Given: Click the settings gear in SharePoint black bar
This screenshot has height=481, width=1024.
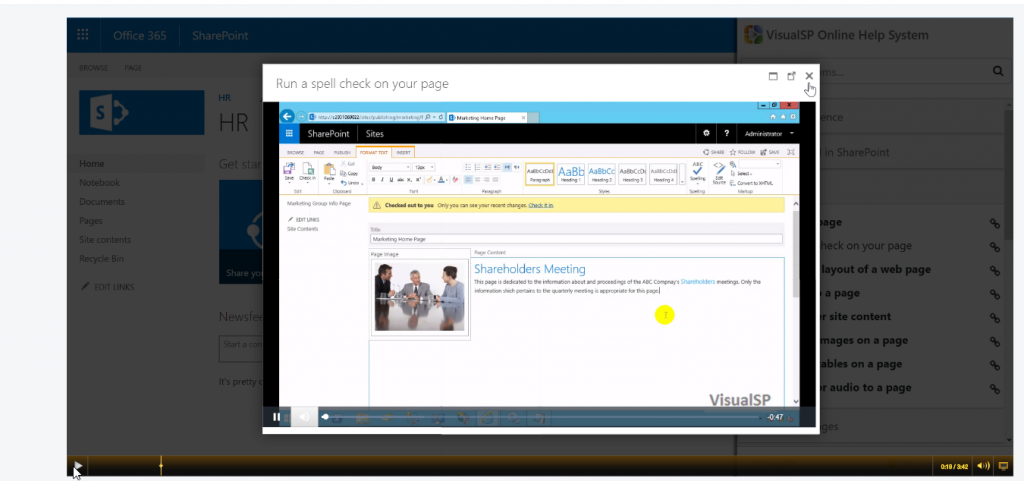Looking at the screenshot, I should coord(706,134).
